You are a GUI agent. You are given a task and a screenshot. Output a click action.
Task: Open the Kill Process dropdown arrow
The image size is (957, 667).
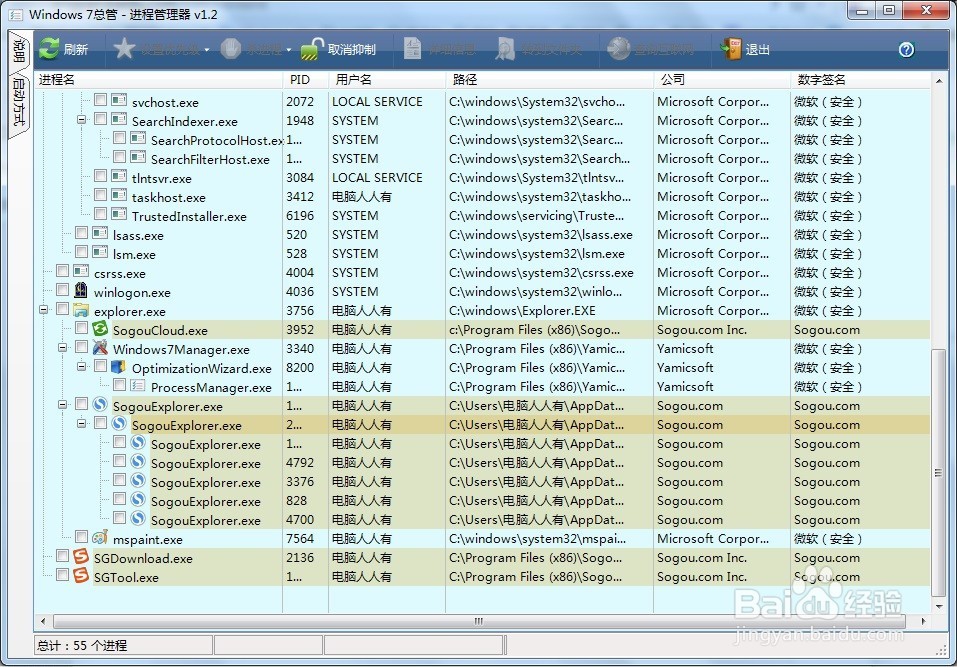click(x=289, y=49)
